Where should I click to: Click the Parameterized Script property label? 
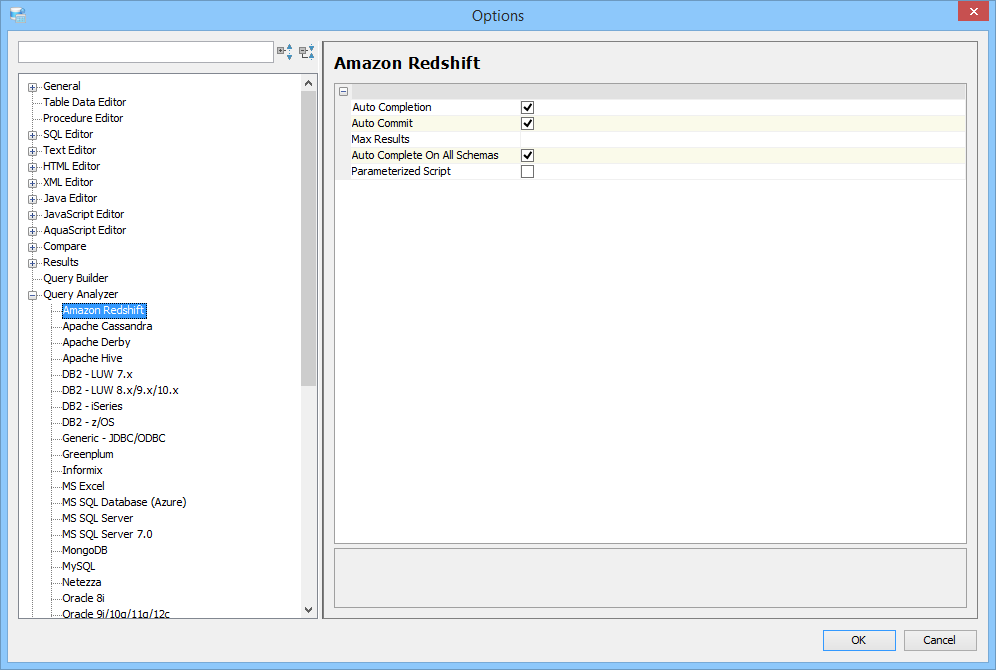[x=401, y=171]
